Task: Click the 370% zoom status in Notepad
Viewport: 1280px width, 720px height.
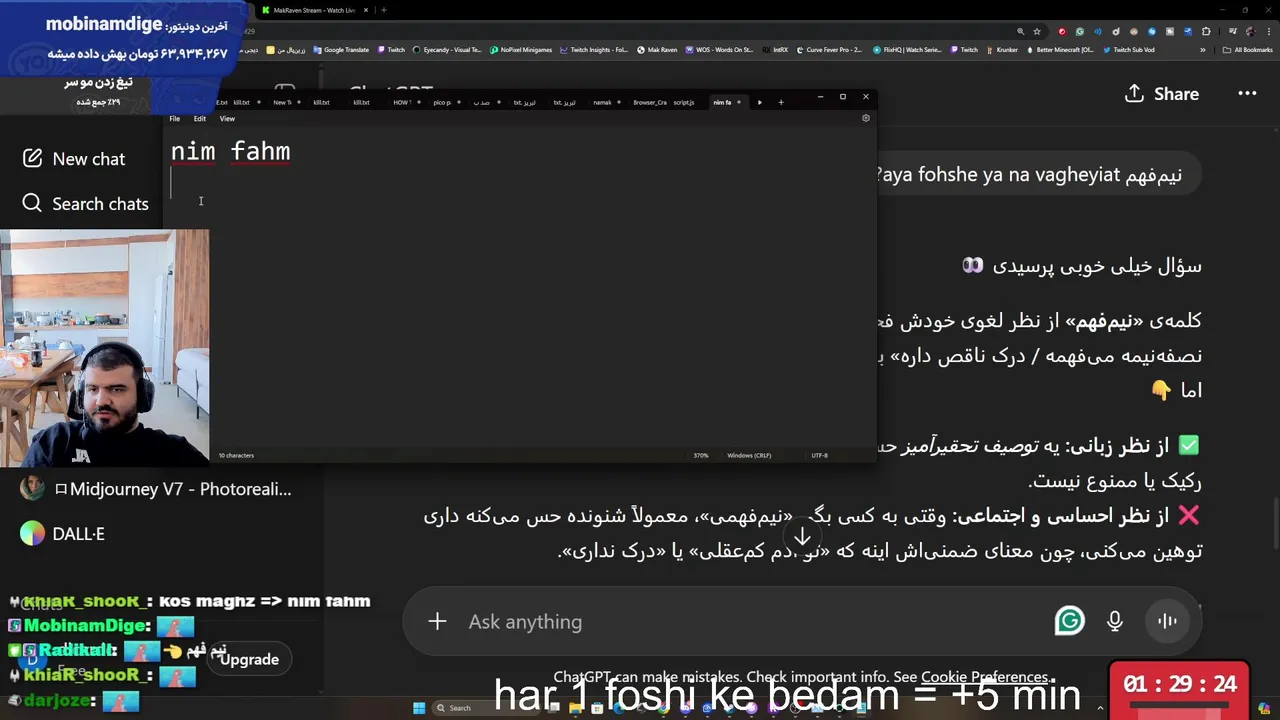Action: (701, 455)
